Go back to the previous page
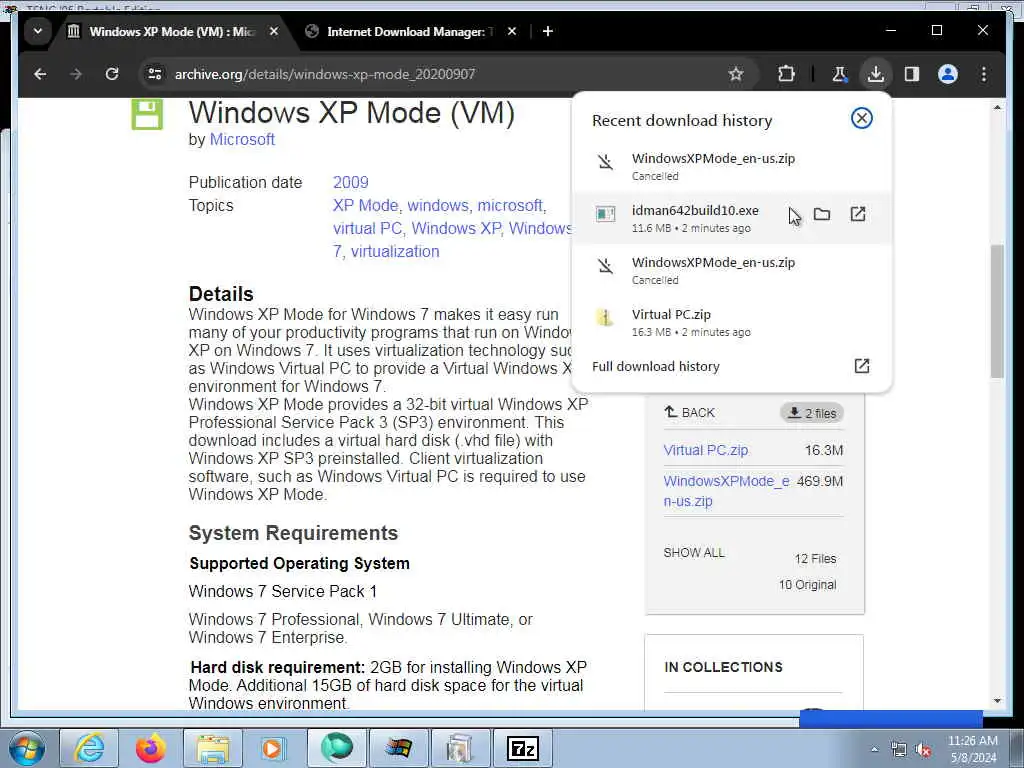 (40, 74)
